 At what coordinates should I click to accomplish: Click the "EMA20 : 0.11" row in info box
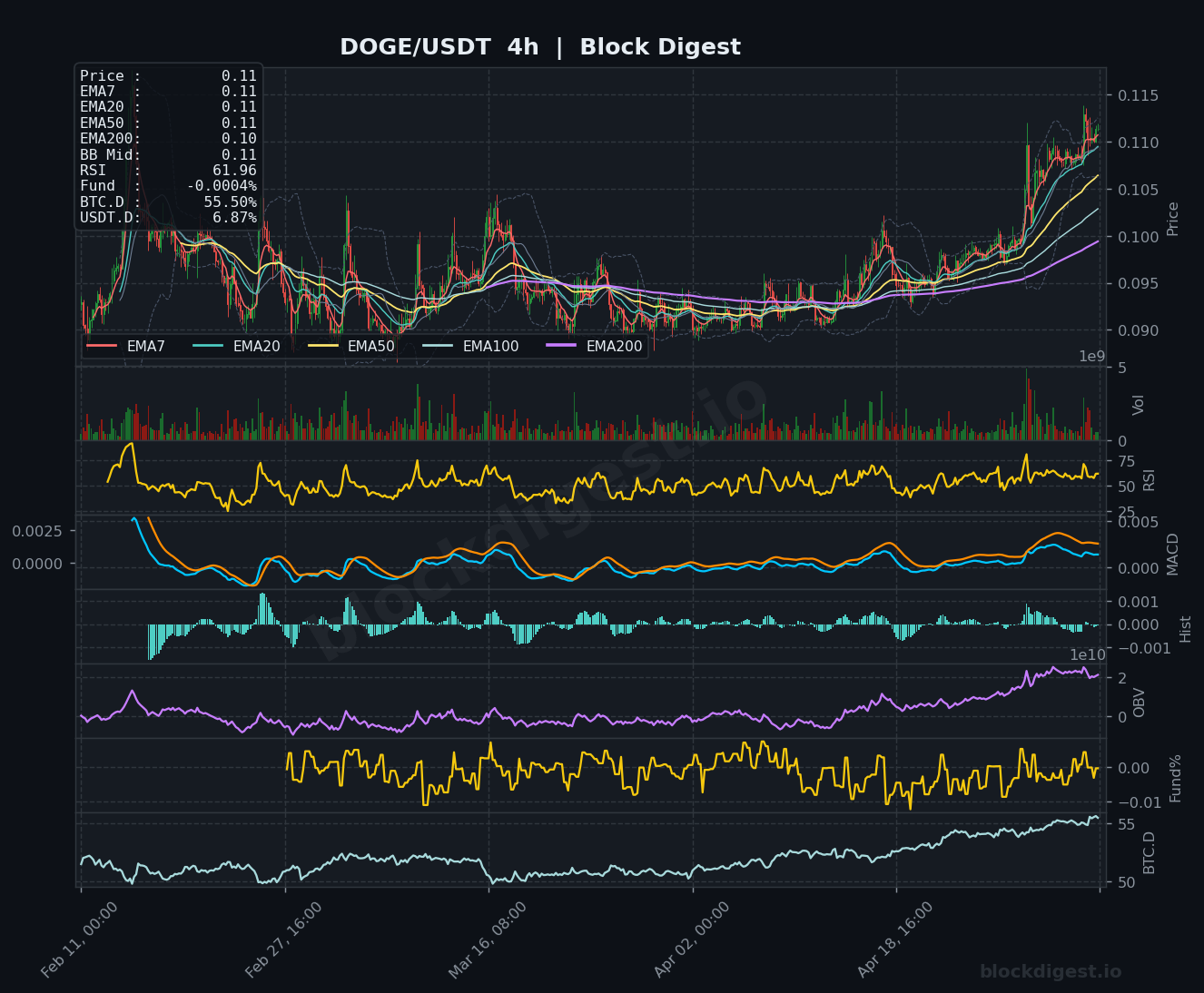click(168, 107)
